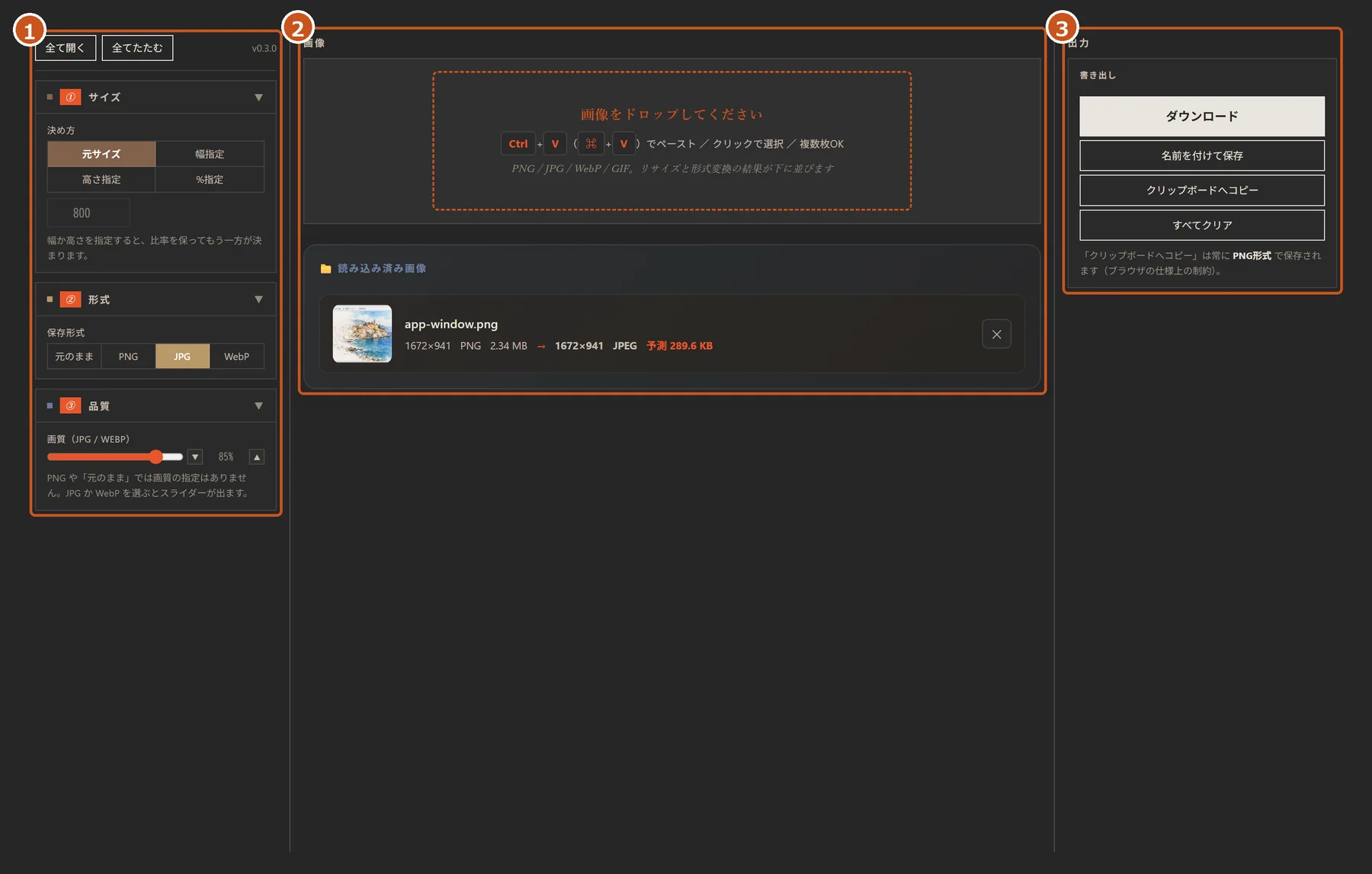Select the 幅指定 sizing mode
This screenshot has width=1372, height=874.
(x=210, y=154)
